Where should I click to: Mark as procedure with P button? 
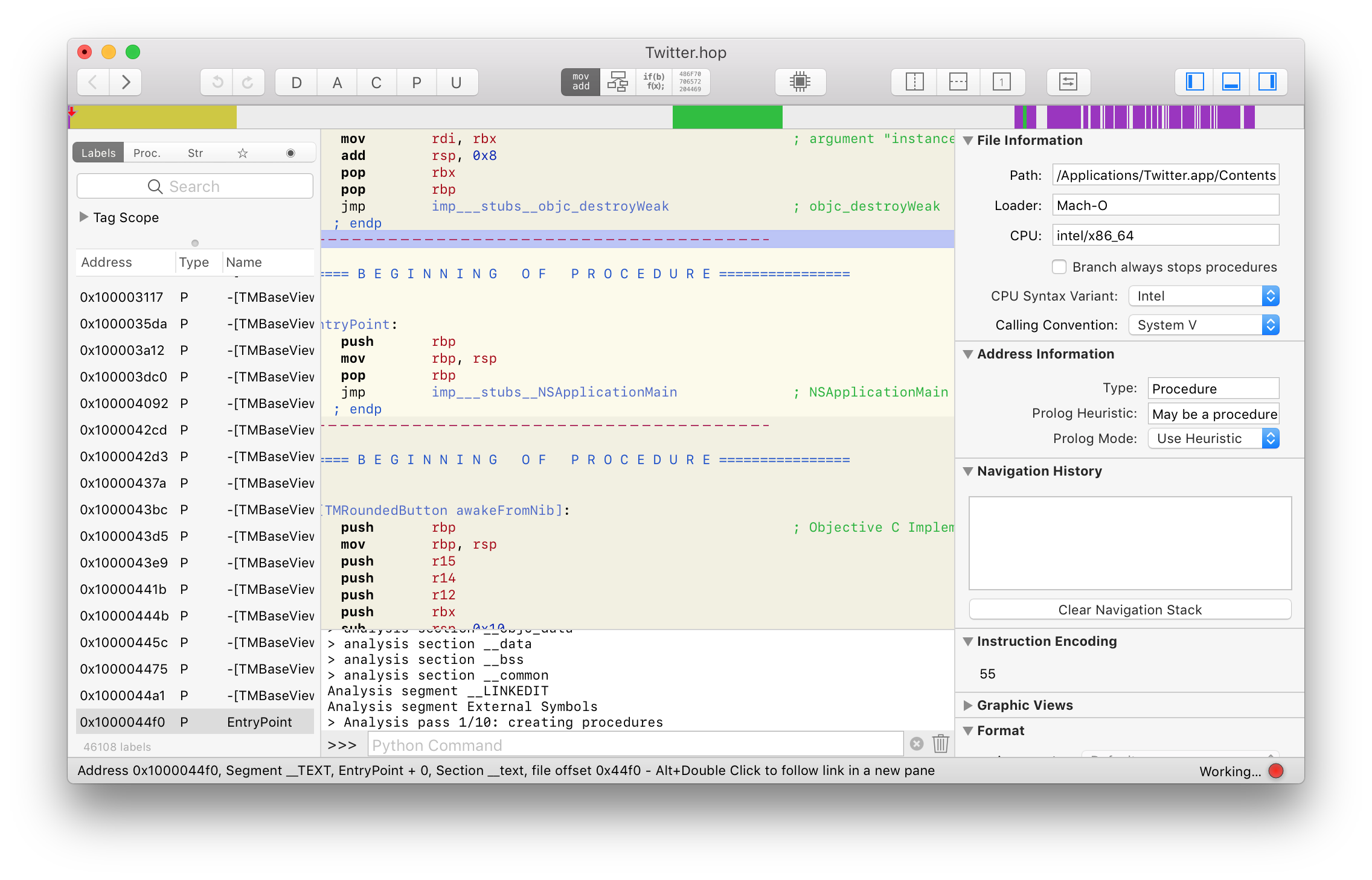point(417,82)
